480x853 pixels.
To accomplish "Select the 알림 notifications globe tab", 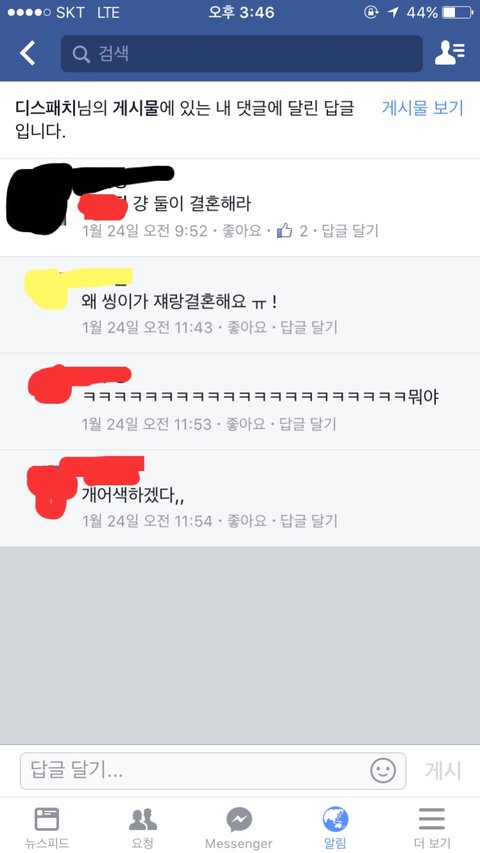I will pyautogui.click(x=335, y=827).
